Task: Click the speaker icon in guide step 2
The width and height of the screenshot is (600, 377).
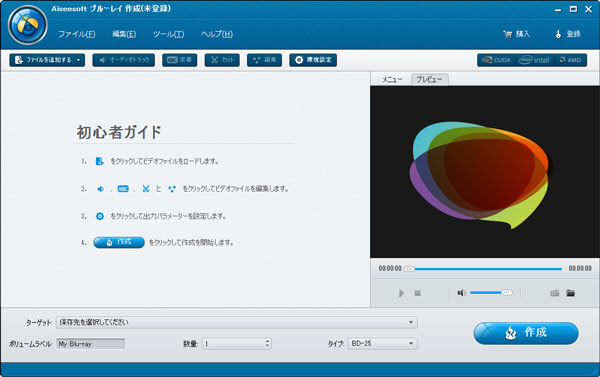Action: [x=100, y=189]
